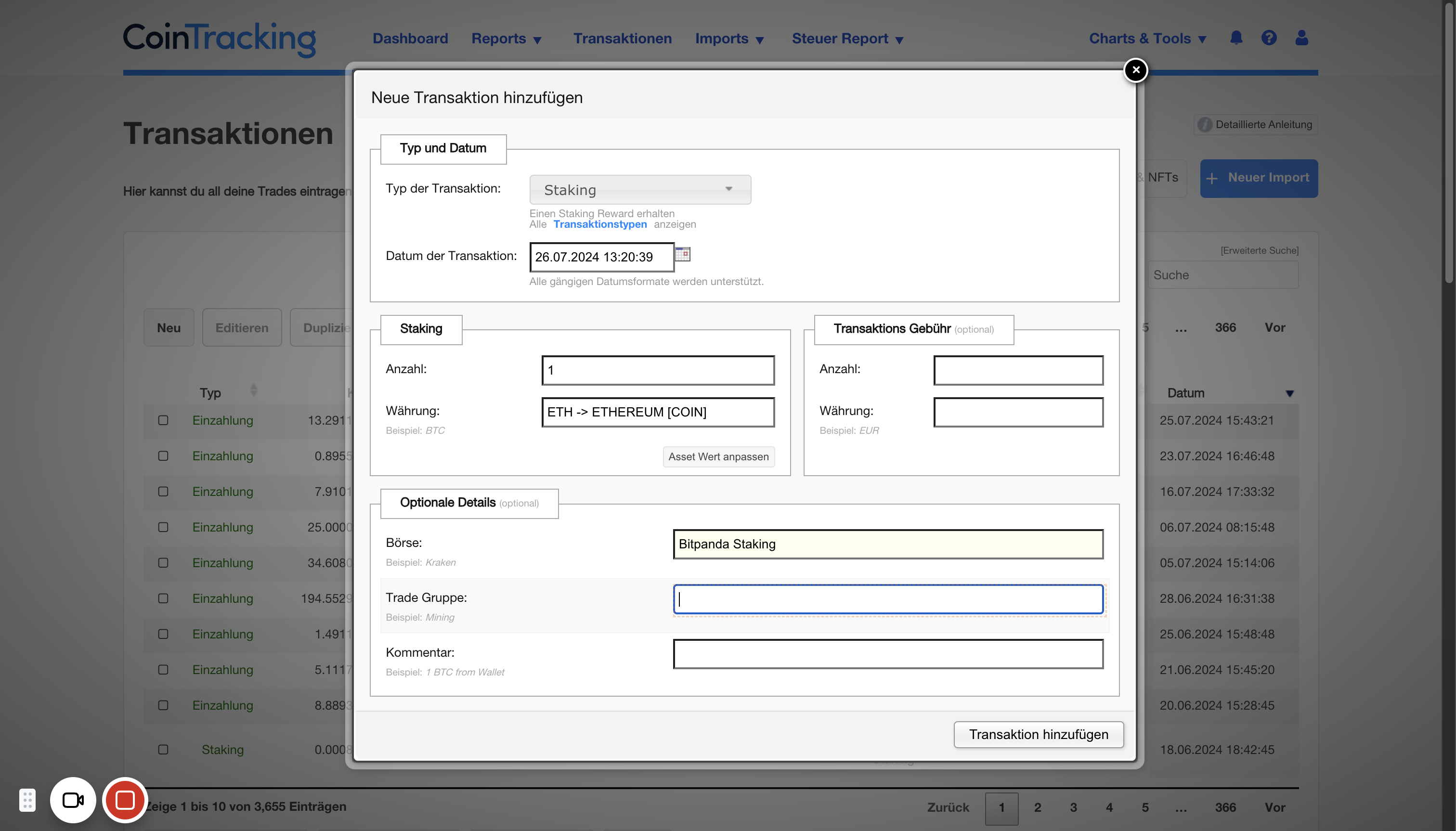
Task: Check the 25.07.2024 Einzahlung row checkbox
Action: 163,420
